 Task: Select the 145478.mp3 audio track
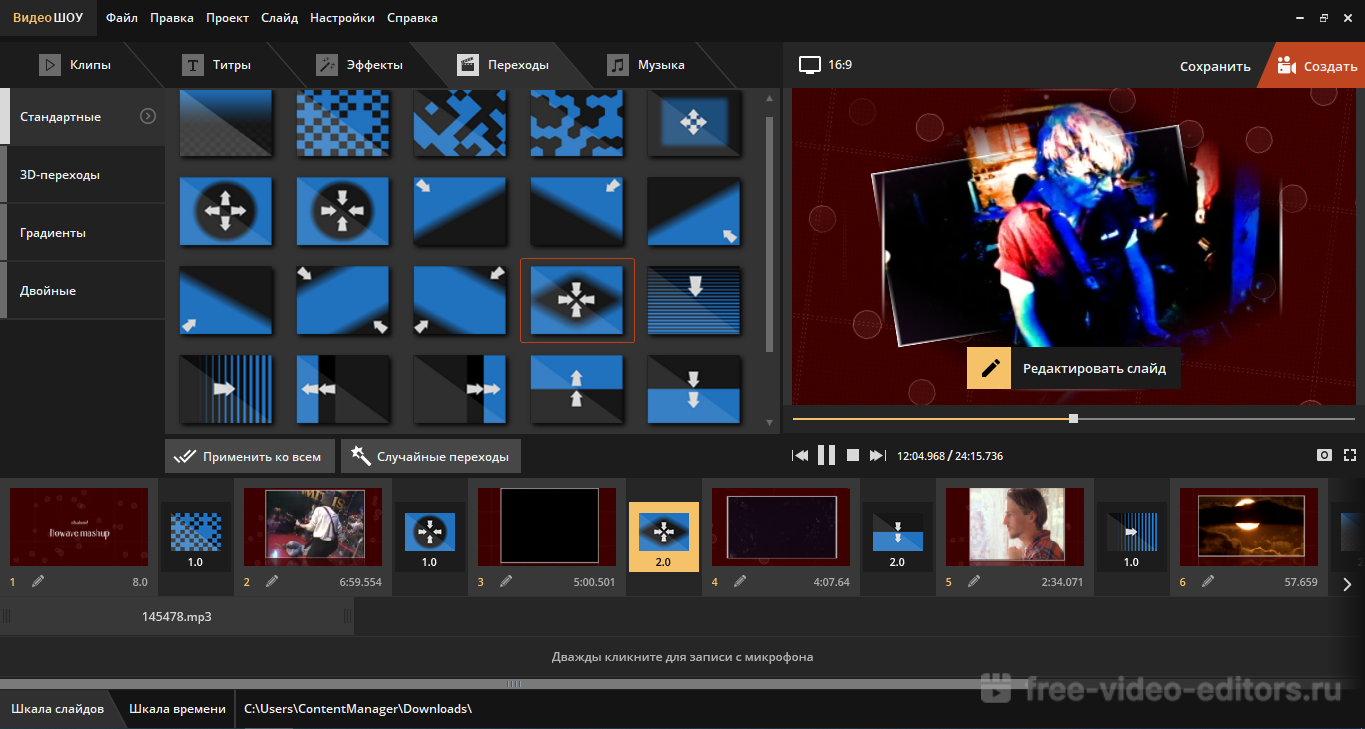point(177,617)
